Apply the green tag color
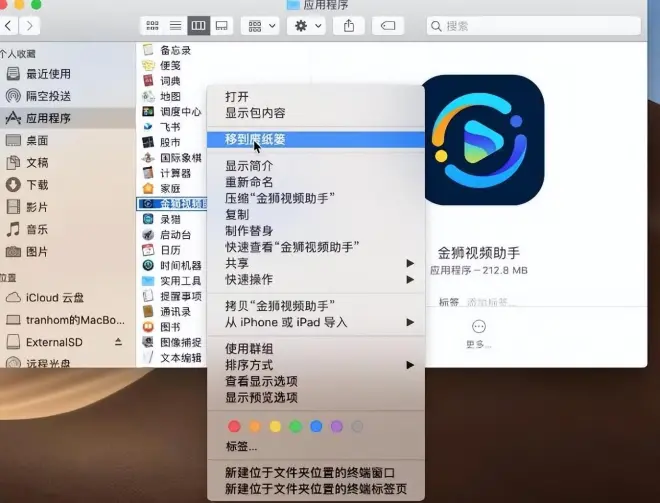This screenshot has height=503, width=660. [x=295, y=427]
